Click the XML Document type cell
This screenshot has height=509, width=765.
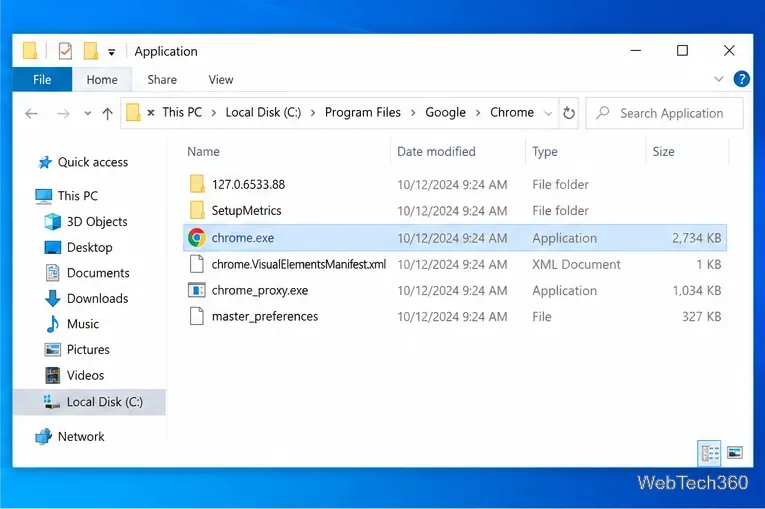576,264
